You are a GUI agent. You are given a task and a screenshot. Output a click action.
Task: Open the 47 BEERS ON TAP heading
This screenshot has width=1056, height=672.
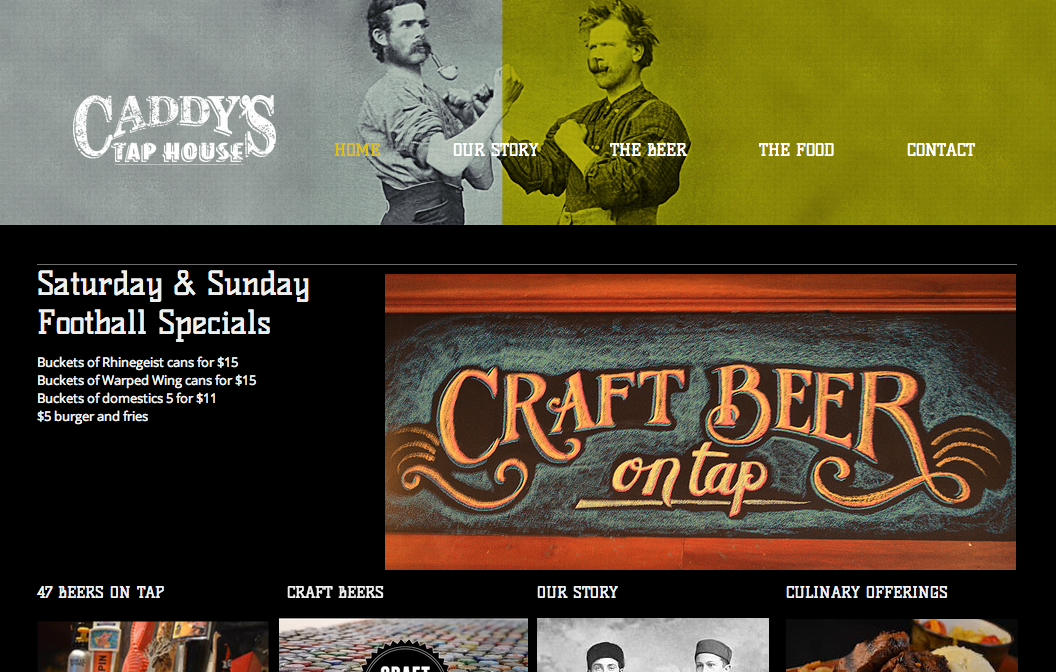click(100, 593)
